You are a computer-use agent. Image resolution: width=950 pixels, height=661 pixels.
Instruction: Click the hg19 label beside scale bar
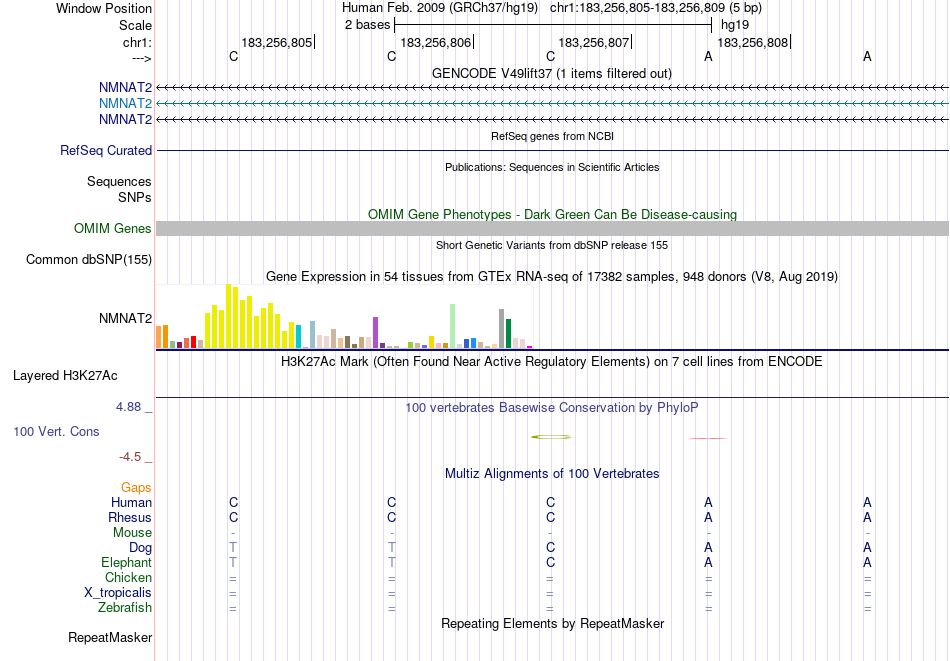click(x=735, y=25)
